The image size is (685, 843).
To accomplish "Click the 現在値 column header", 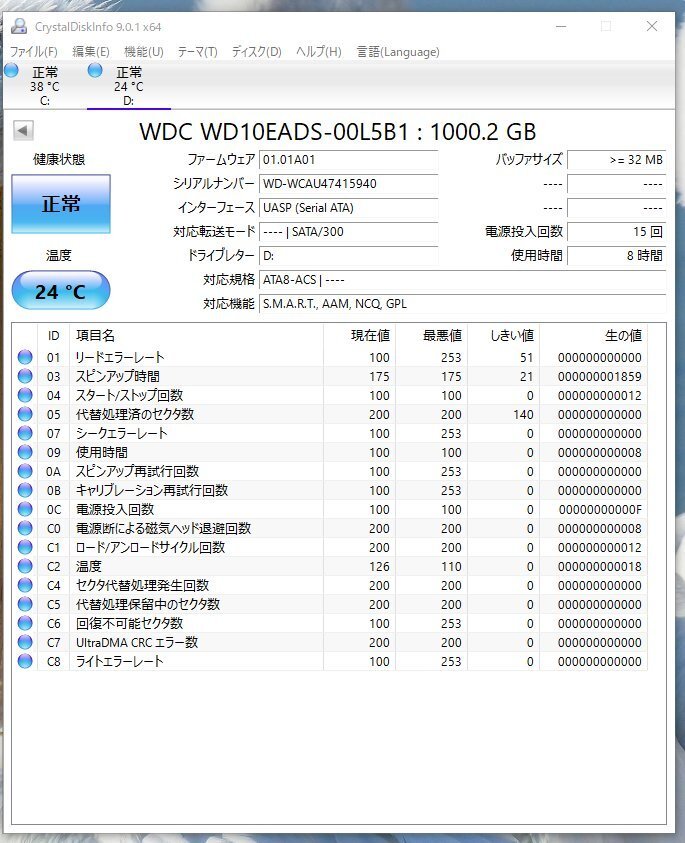I will [359, 335].
